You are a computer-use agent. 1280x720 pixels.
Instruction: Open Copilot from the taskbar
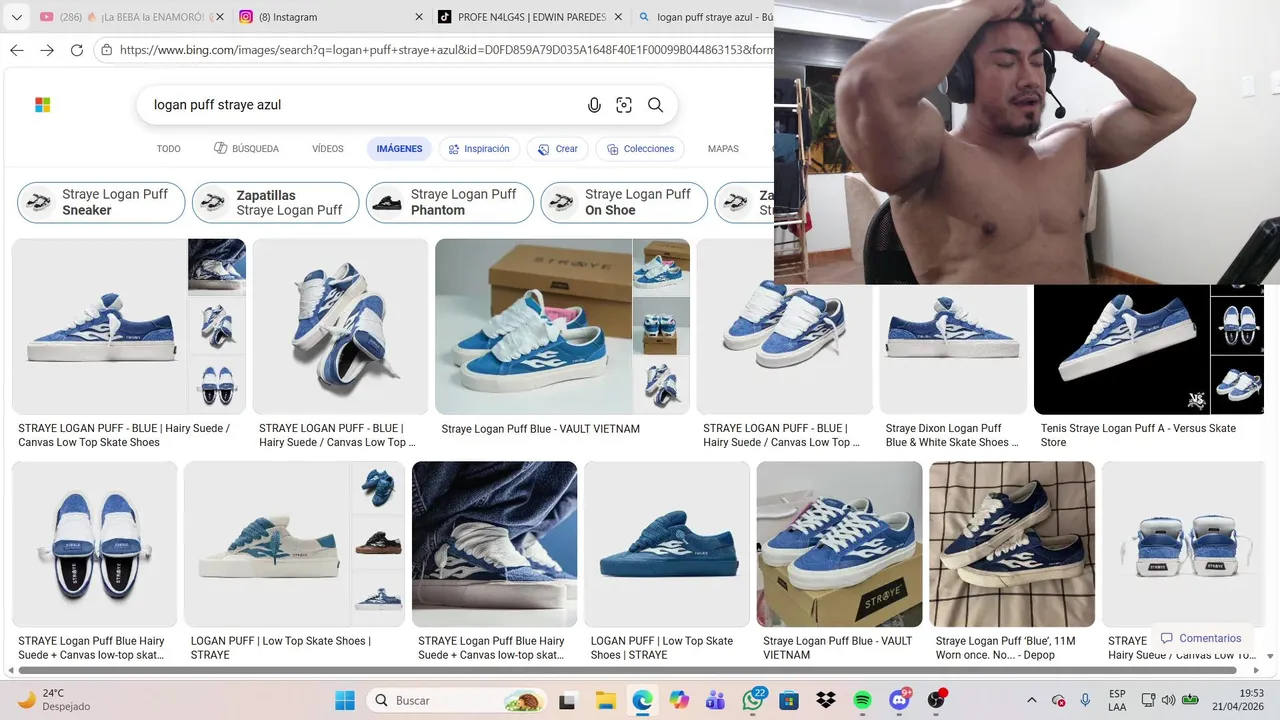coord(679,700)
